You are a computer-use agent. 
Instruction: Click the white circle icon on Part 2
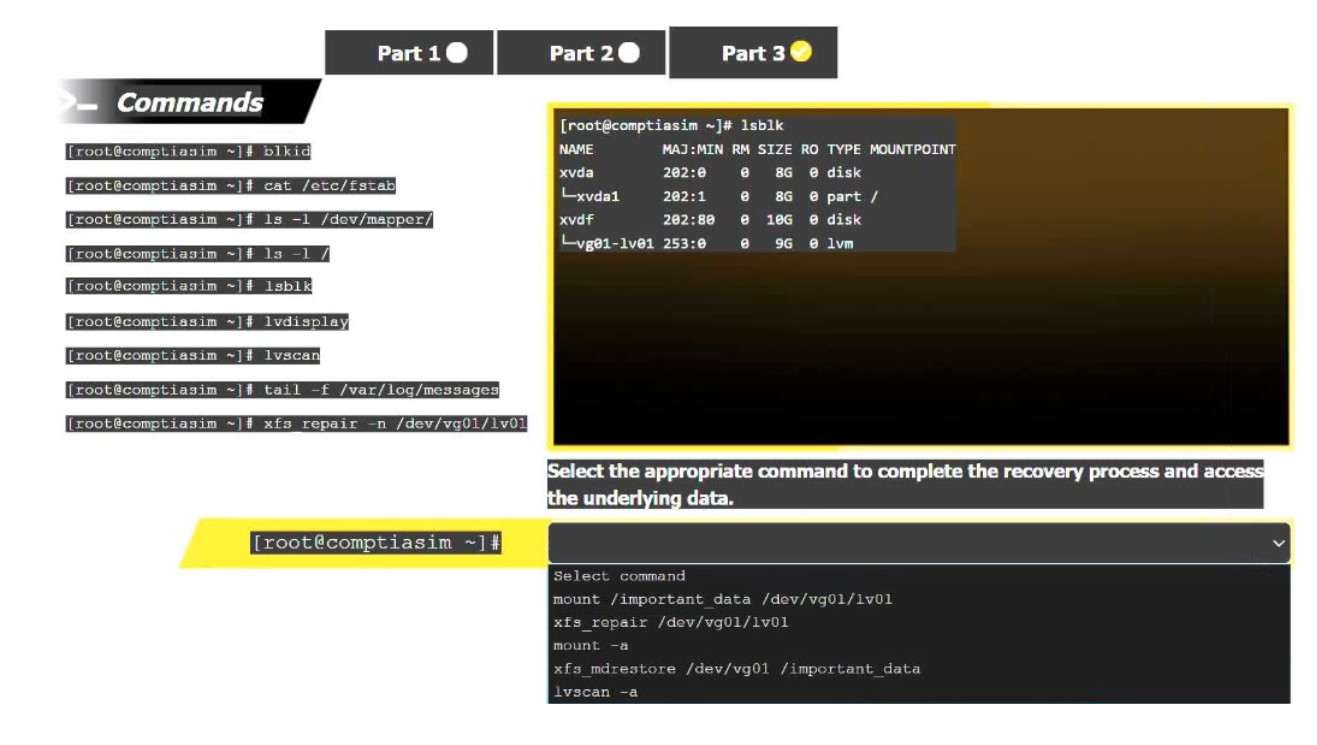(x=629, y=53)
